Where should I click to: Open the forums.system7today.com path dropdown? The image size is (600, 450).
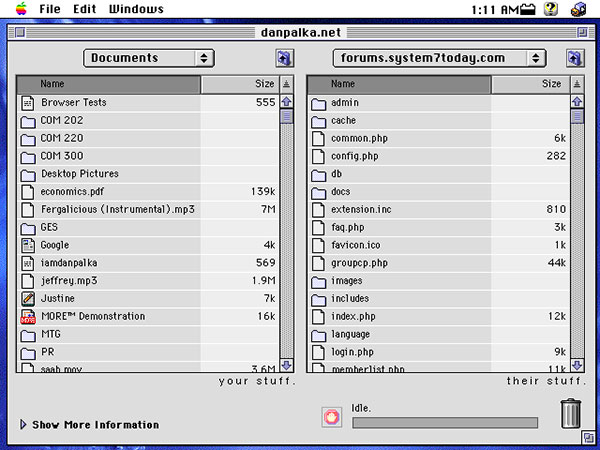[439, 58]
